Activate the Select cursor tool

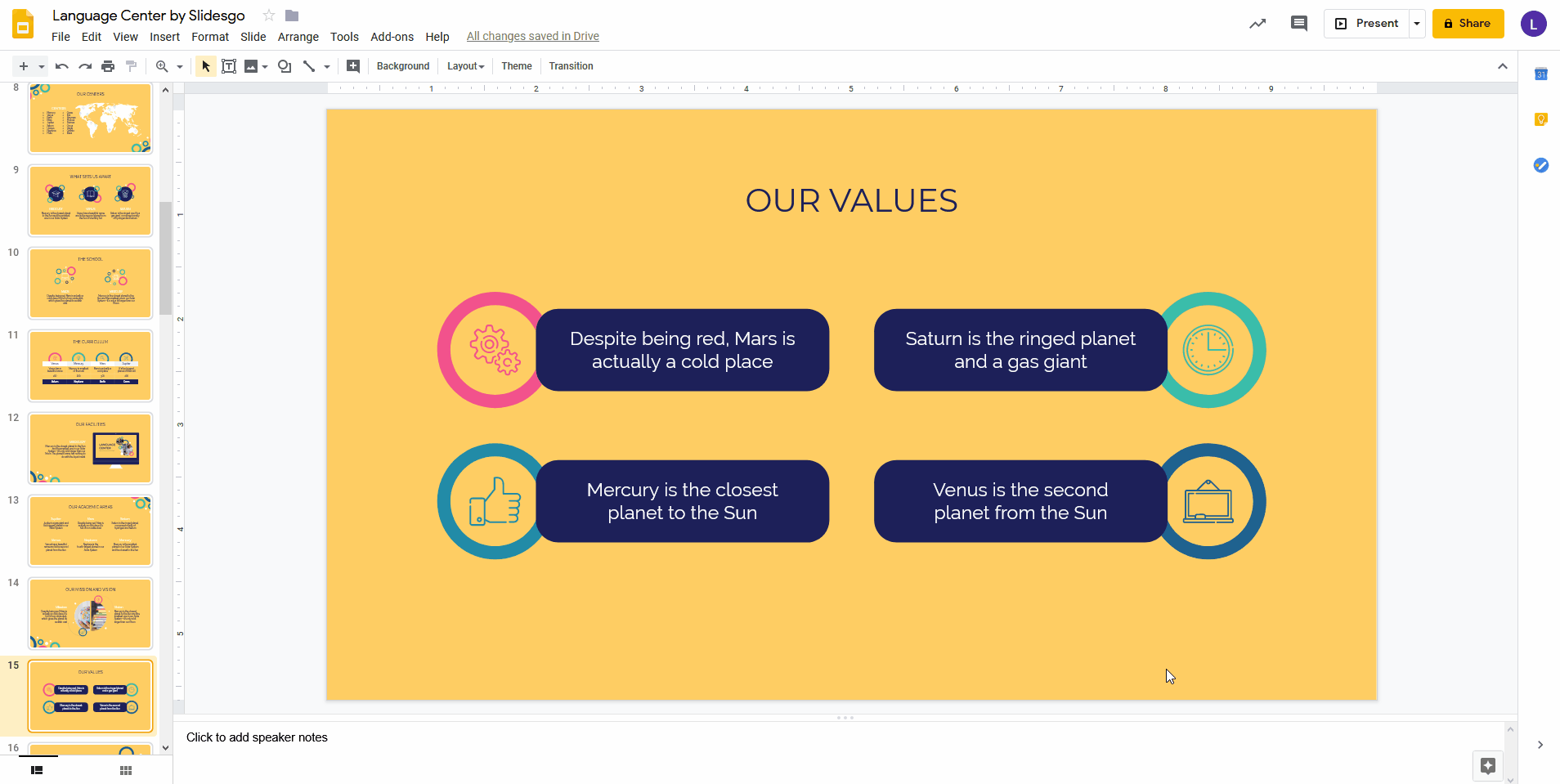point(205,66)
